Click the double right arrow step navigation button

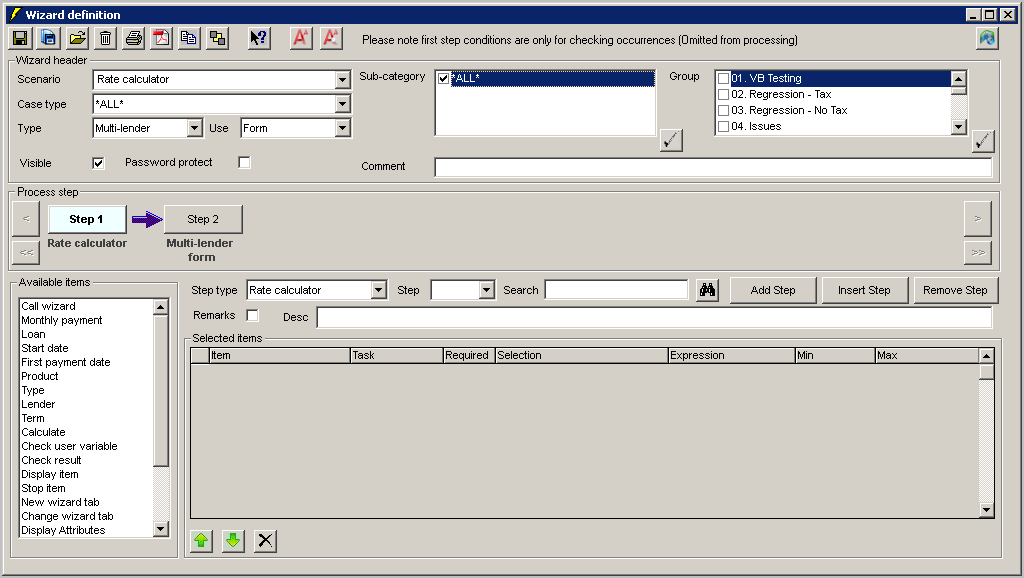(978, 253)
